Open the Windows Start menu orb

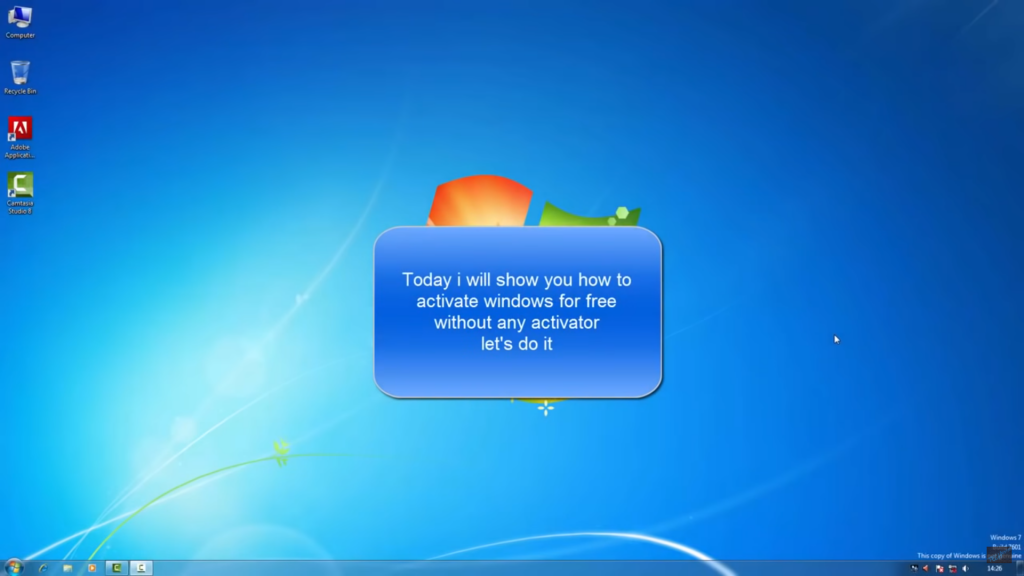pyautogui.click(x=14, y=568)
